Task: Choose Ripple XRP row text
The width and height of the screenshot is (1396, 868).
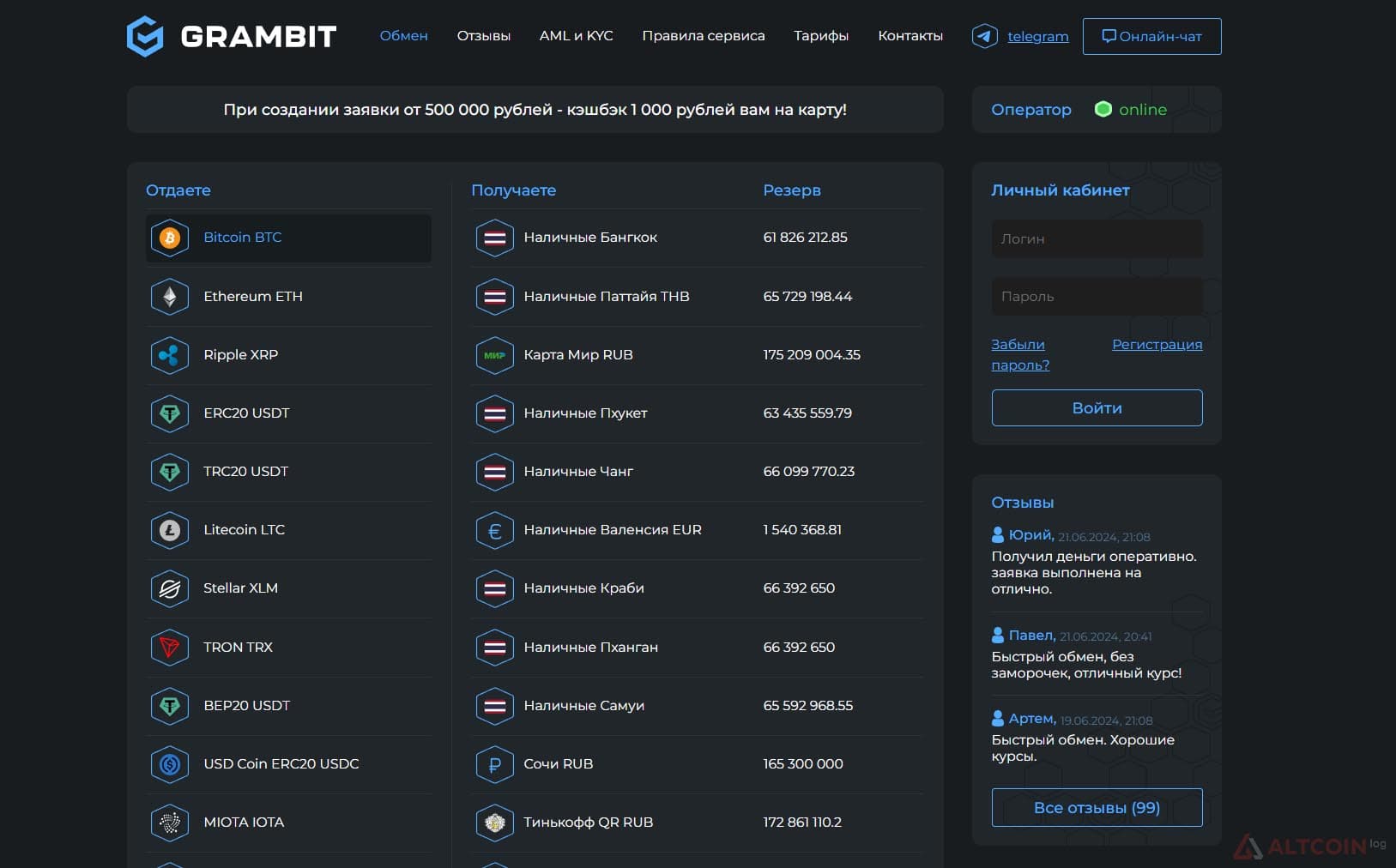Action: pos(241,354)
